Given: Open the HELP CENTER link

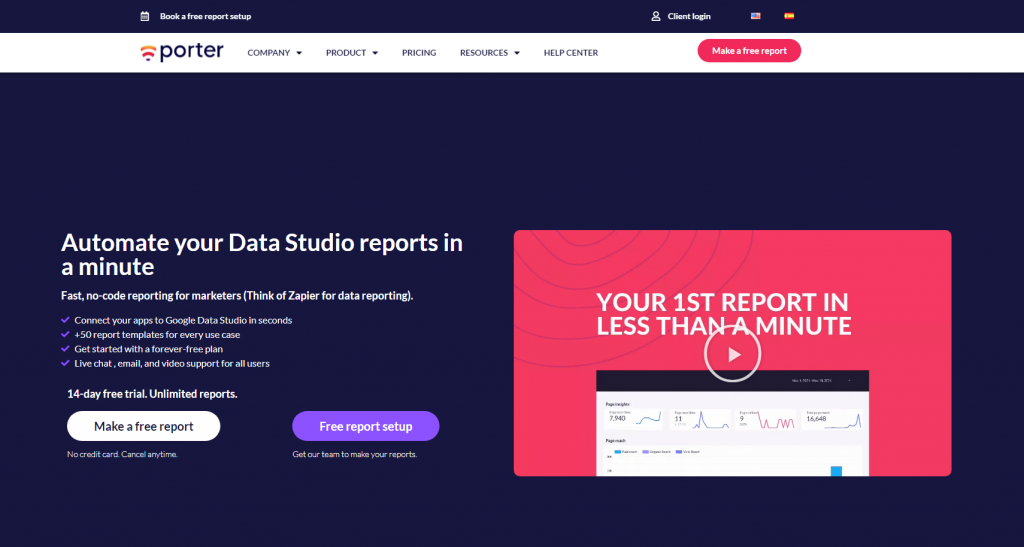Looking at the screenshot, I should pyautogui.click(x=571, y=53).
